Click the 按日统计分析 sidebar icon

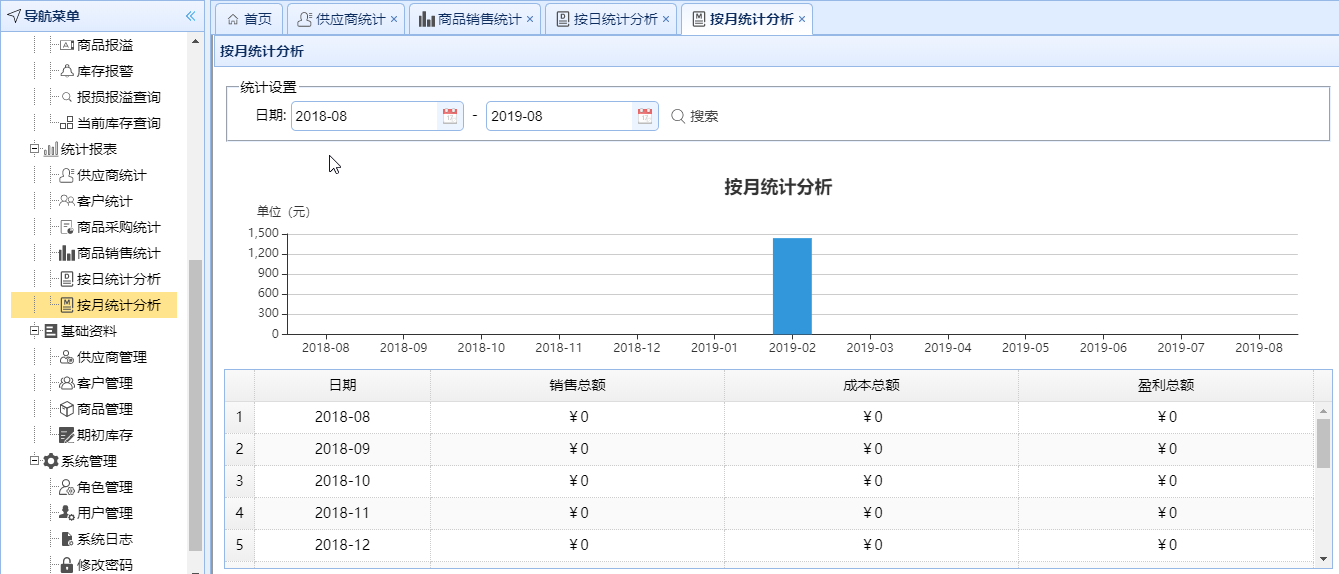[67, 279]
